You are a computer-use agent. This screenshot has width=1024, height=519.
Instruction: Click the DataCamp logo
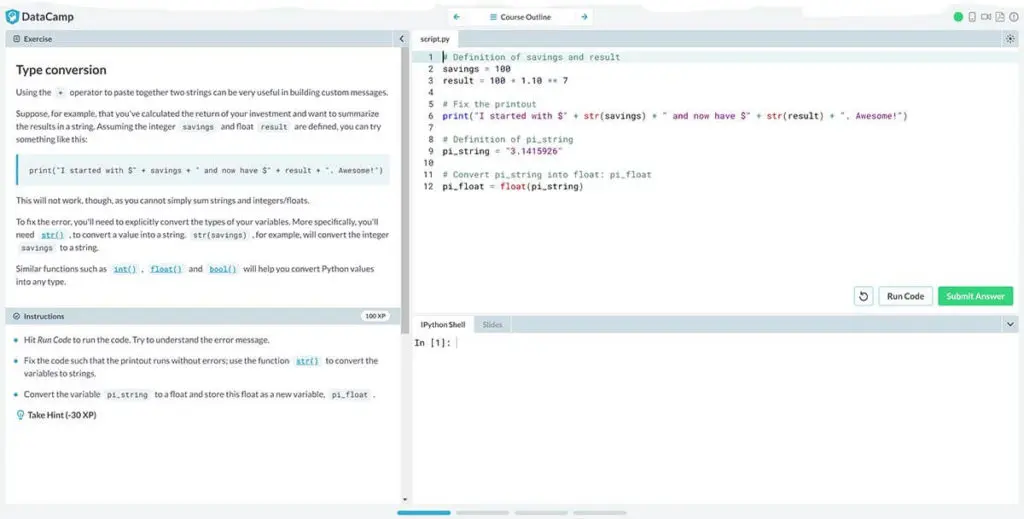click(39, 17)
